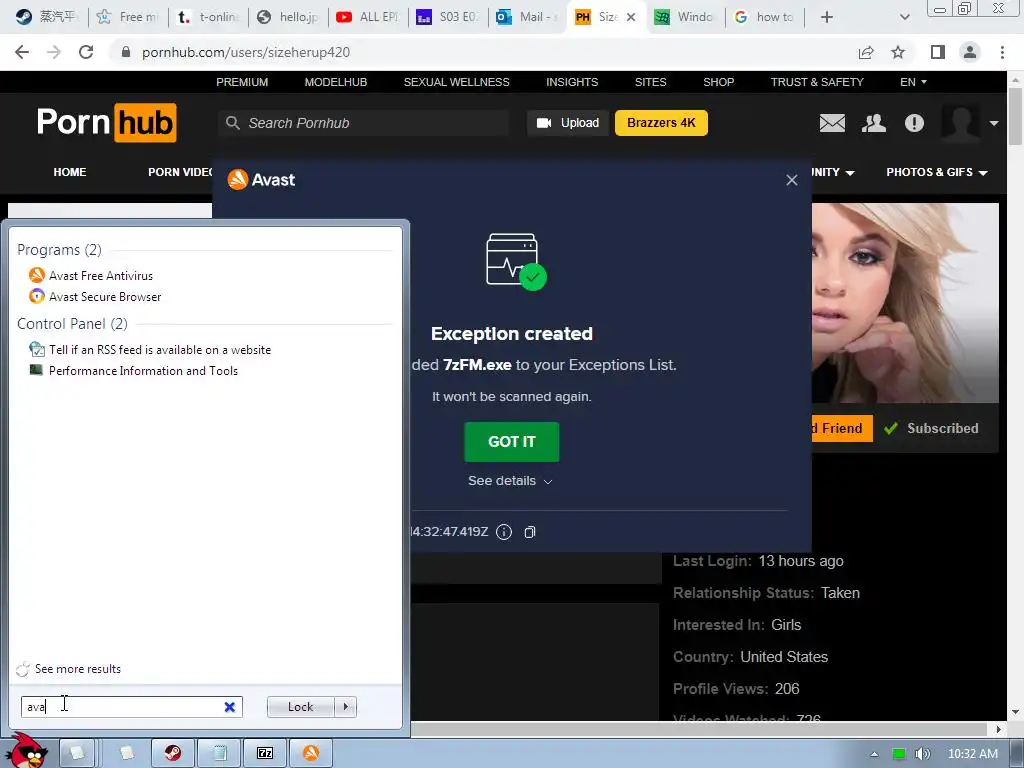
Task: Click the taskbar clock 10:32 AM
Action: 972,754
